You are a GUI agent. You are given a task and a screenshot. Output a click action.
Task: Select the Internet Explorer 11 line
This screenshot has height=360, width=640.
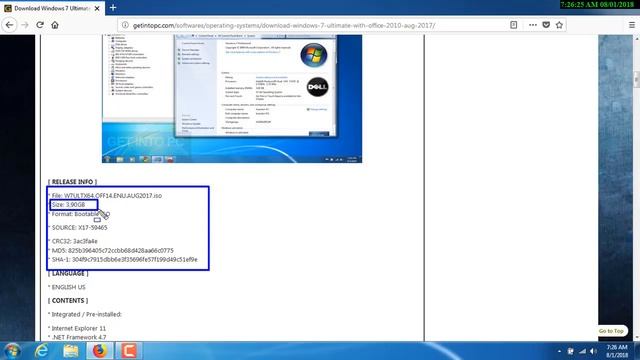pyautogui.click(x=78, y=328)
